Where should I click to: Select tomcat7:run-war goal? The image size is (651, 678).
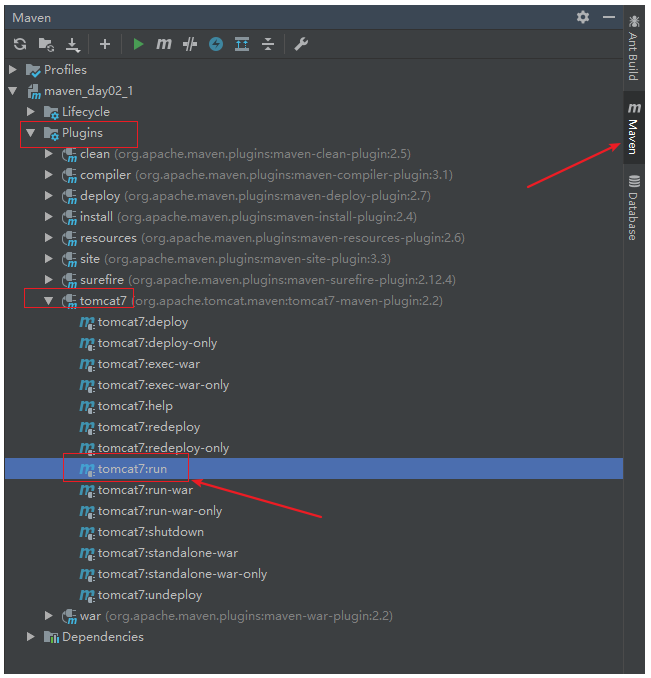(145, 489)
